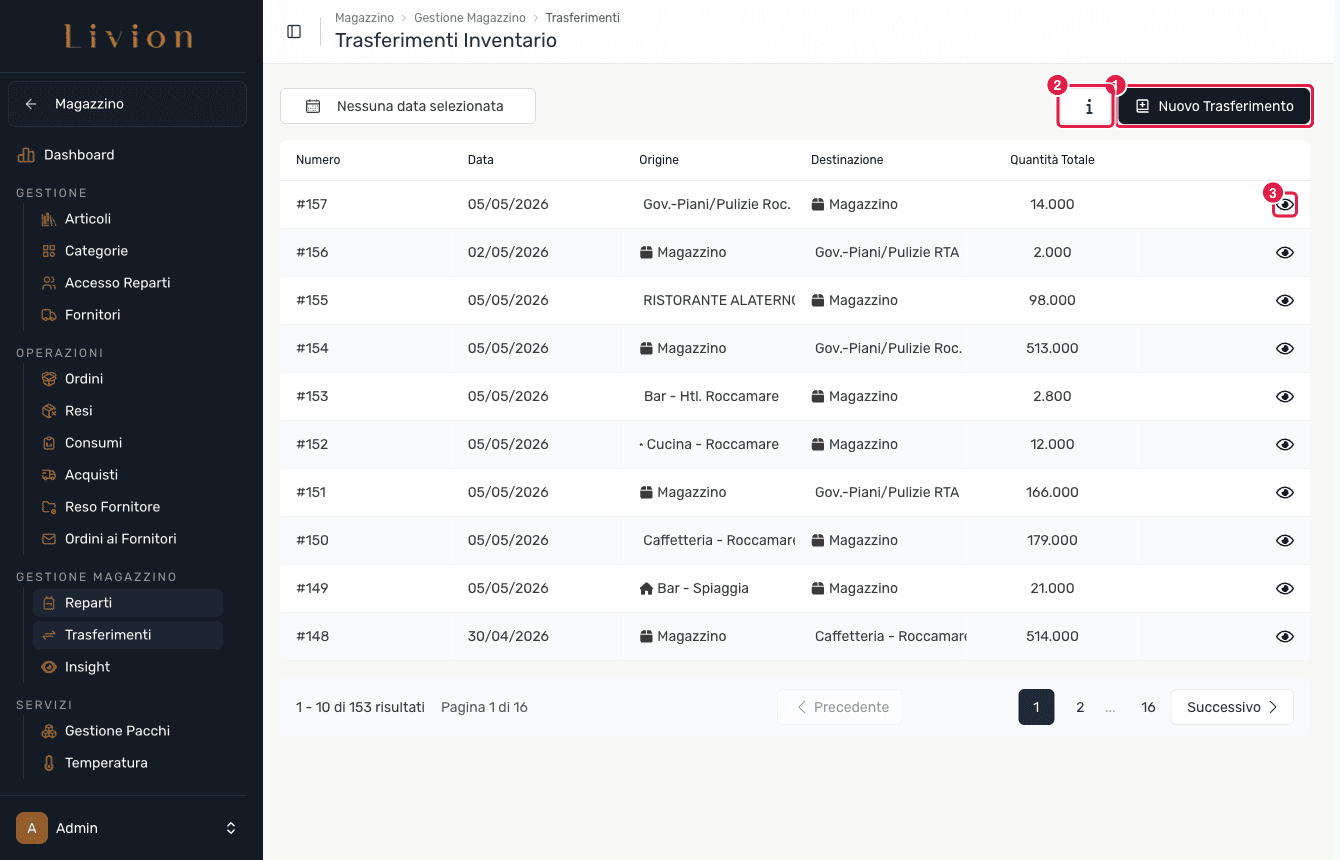The image size is (1340, 860).
Task: Click the calendar icon in date filter
Action: (313, 106)
